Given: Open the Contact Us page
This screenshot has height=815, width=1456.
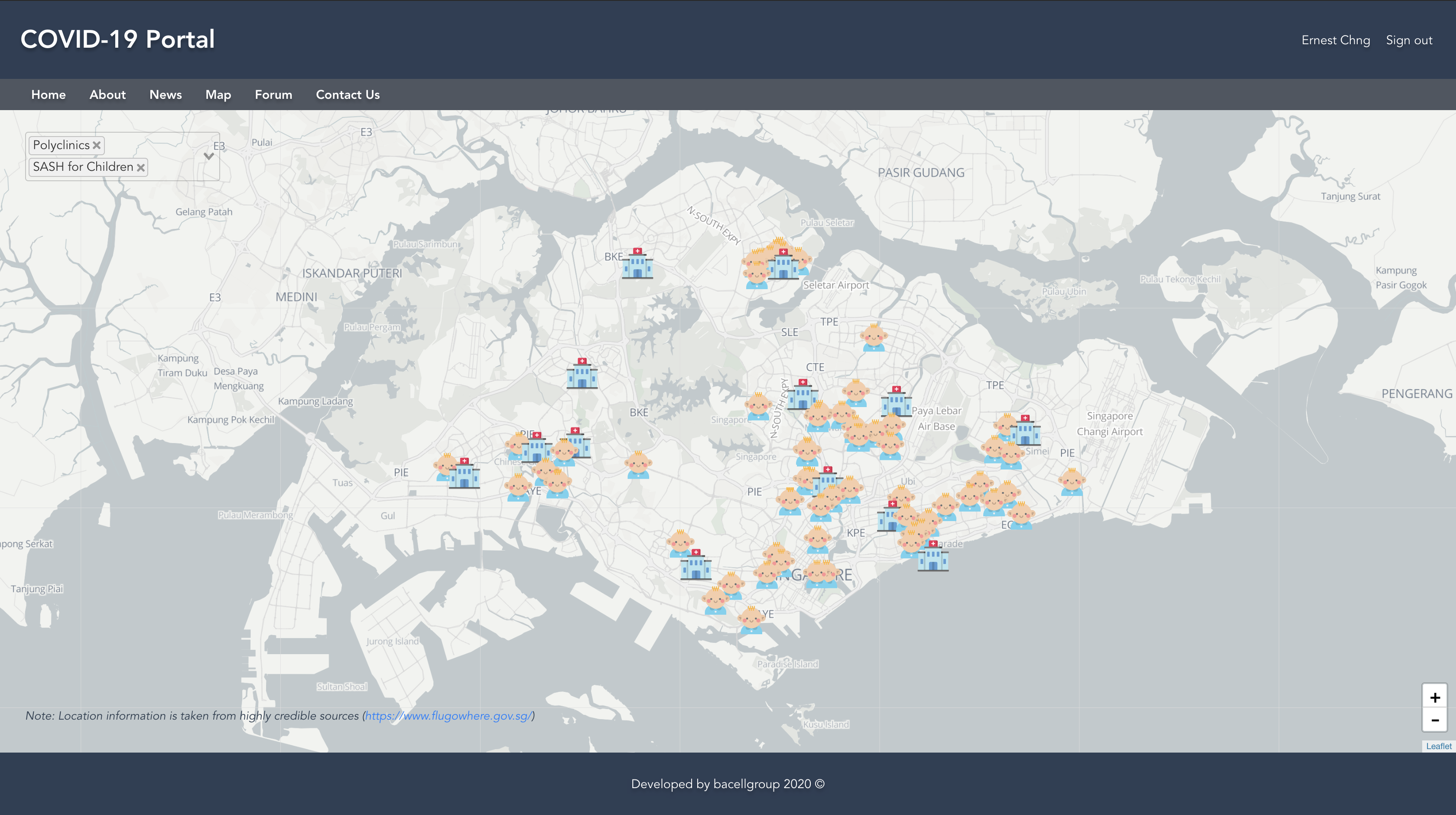Looking at the screenshot, I should pyautogui.click(x=348, y=95).
